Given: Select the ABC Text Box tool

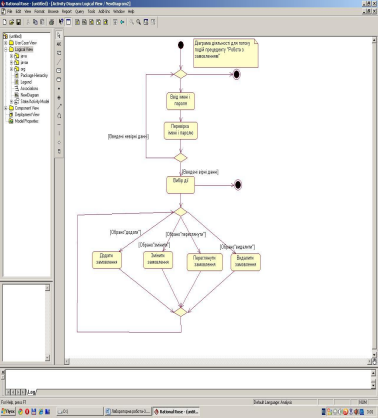Looking at the screenshot, I should click(59, 44).
